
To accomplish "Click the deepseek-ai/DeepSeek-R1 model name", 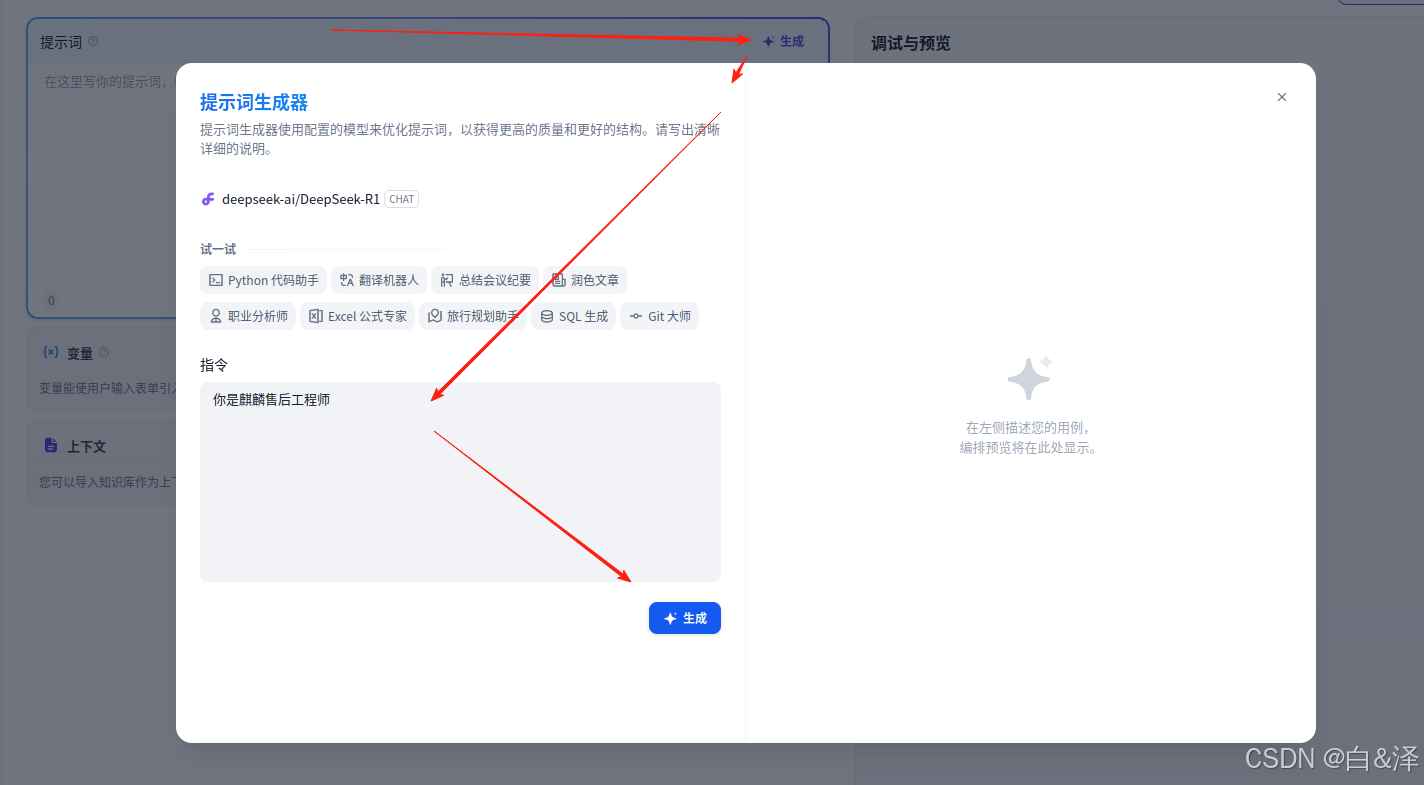I will (x=301, y=199).
